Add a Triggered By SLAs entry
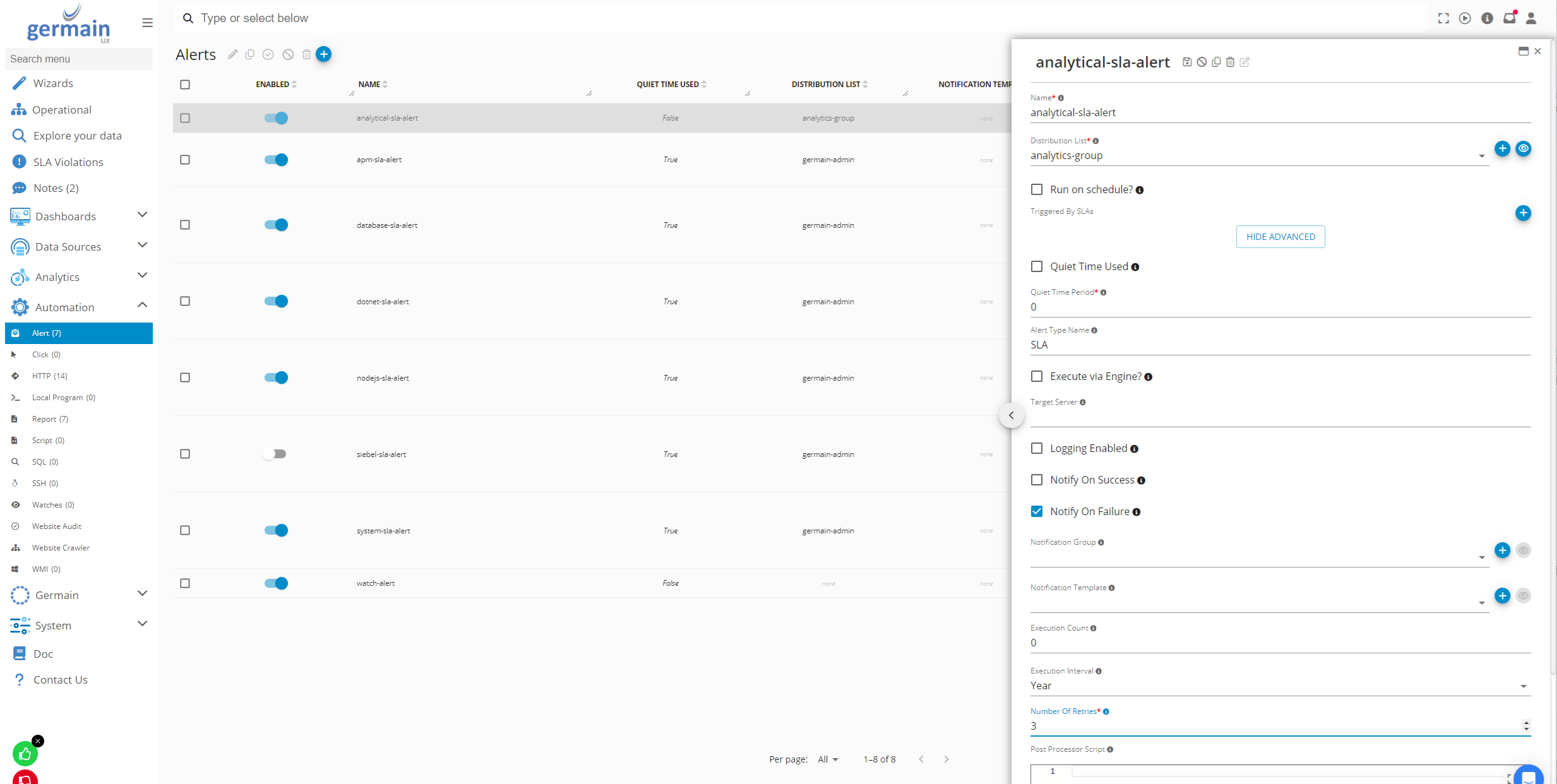Image resolution: width=1557 pixels, height=784 pixels. tap(1523, 213)
